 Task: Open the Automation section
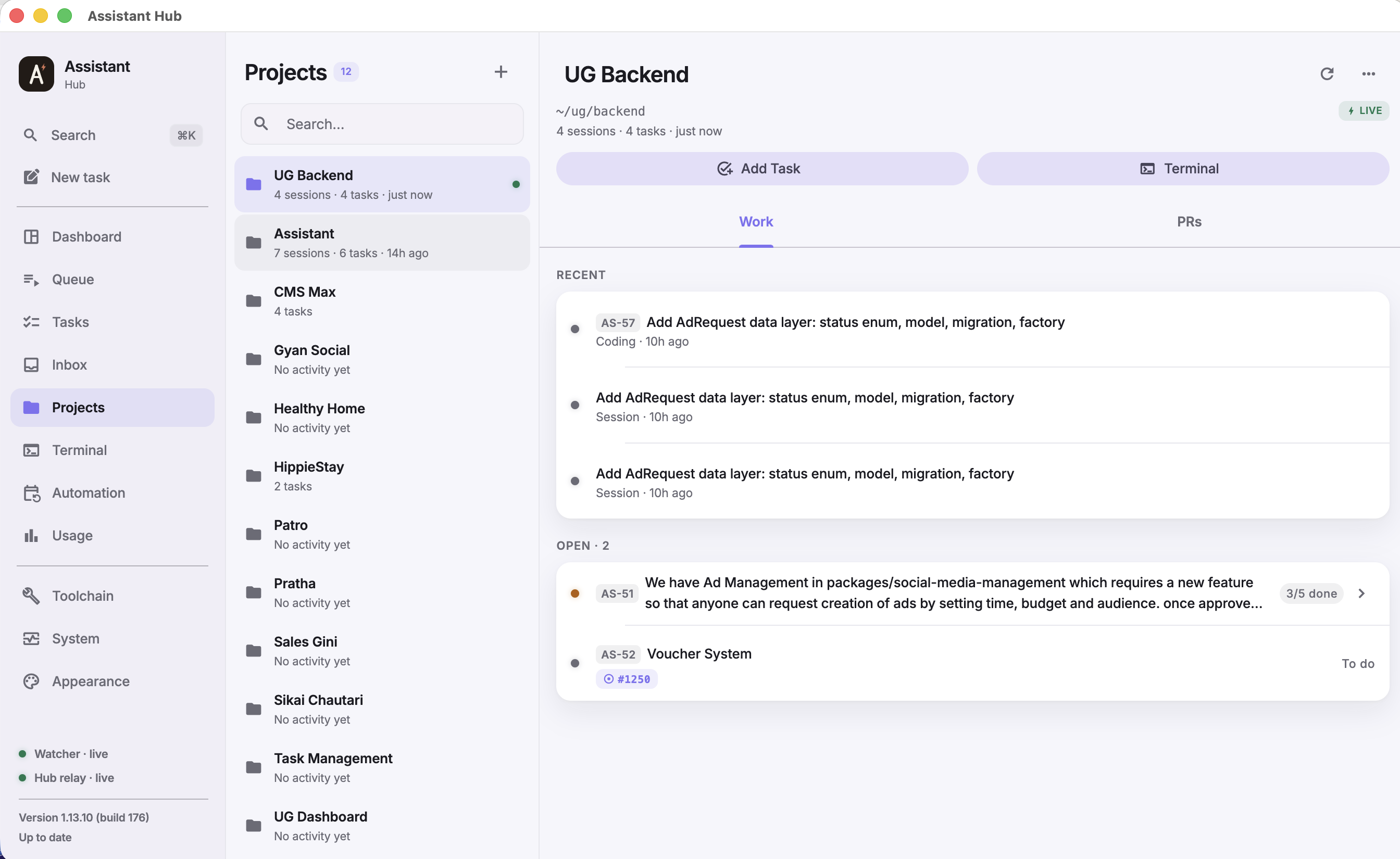[112, 492]
